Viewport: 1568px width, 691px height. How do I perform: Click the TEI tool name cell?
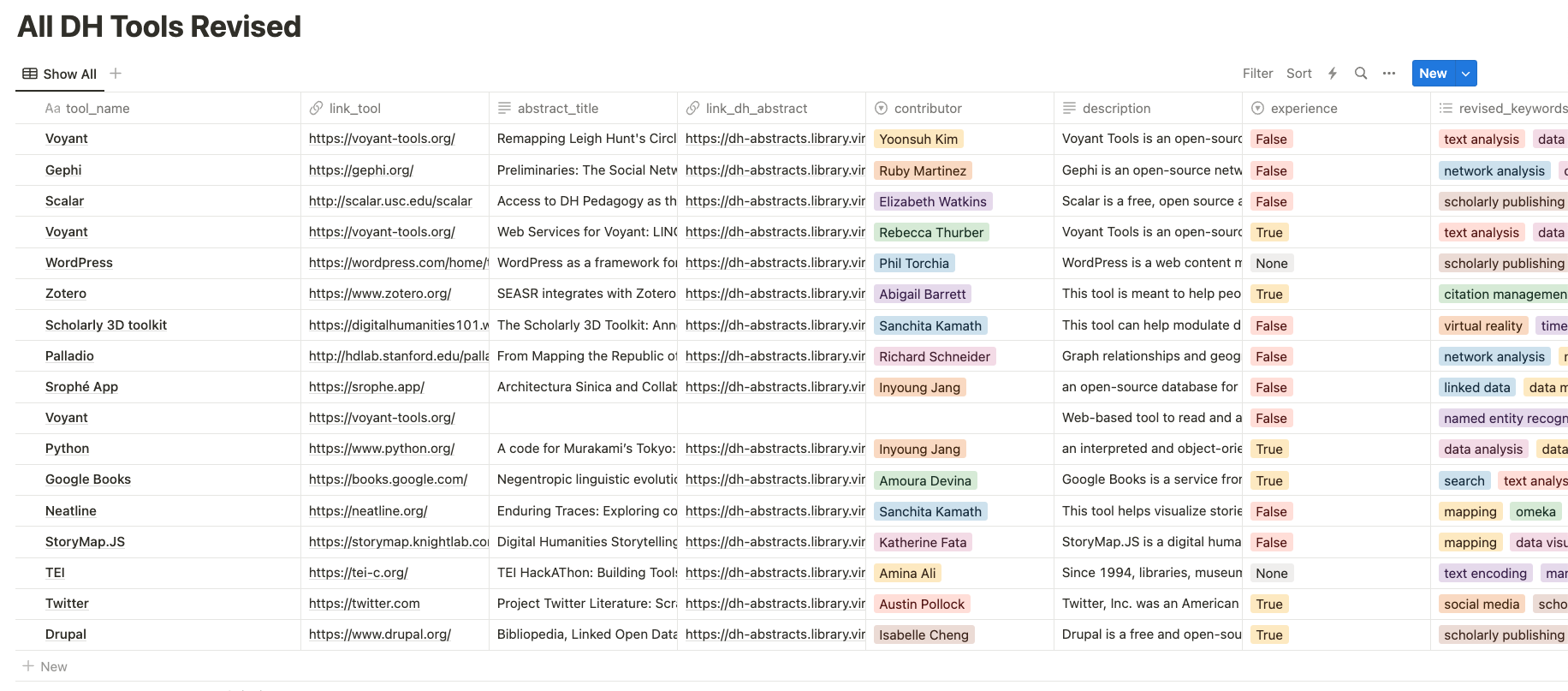pos(55,573)
